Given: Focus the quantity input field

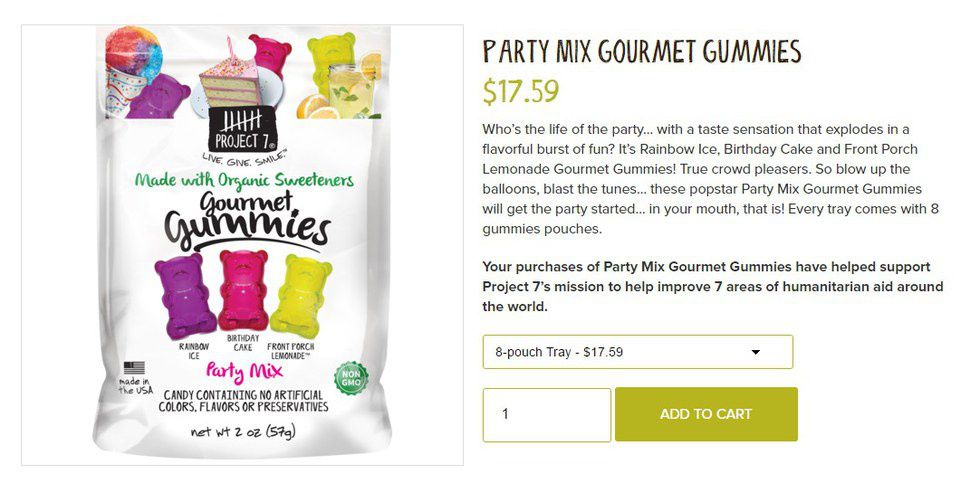Looking at the screenshot, I should click(546, 415).
